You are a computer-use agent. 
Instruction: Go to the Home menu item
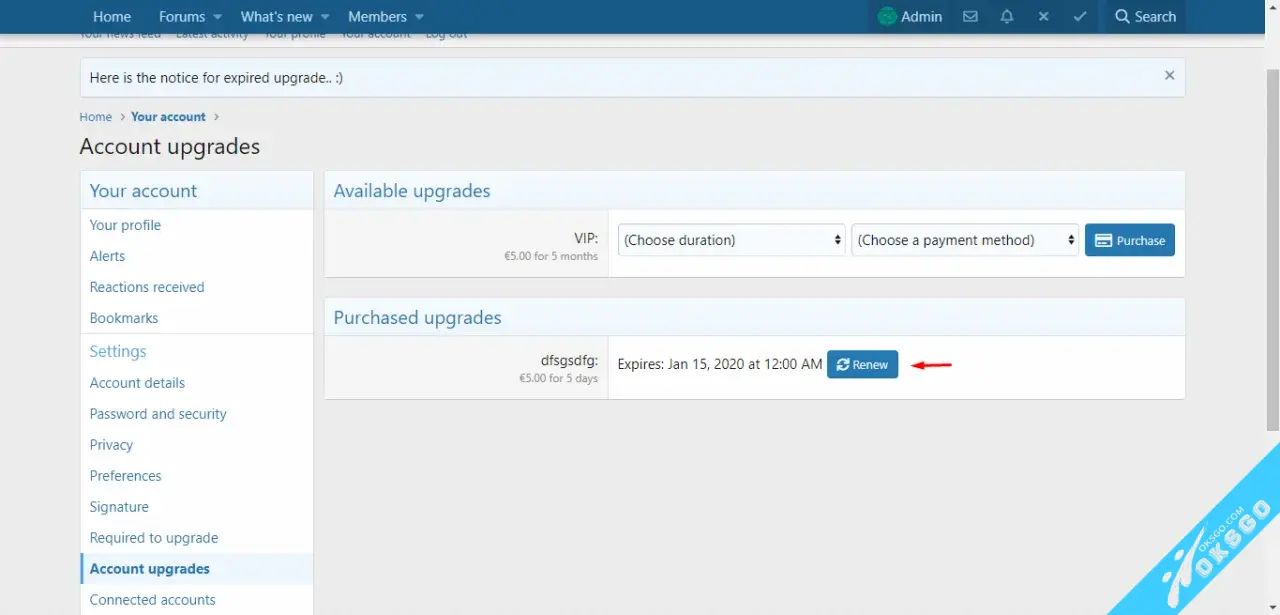point(112,17)
